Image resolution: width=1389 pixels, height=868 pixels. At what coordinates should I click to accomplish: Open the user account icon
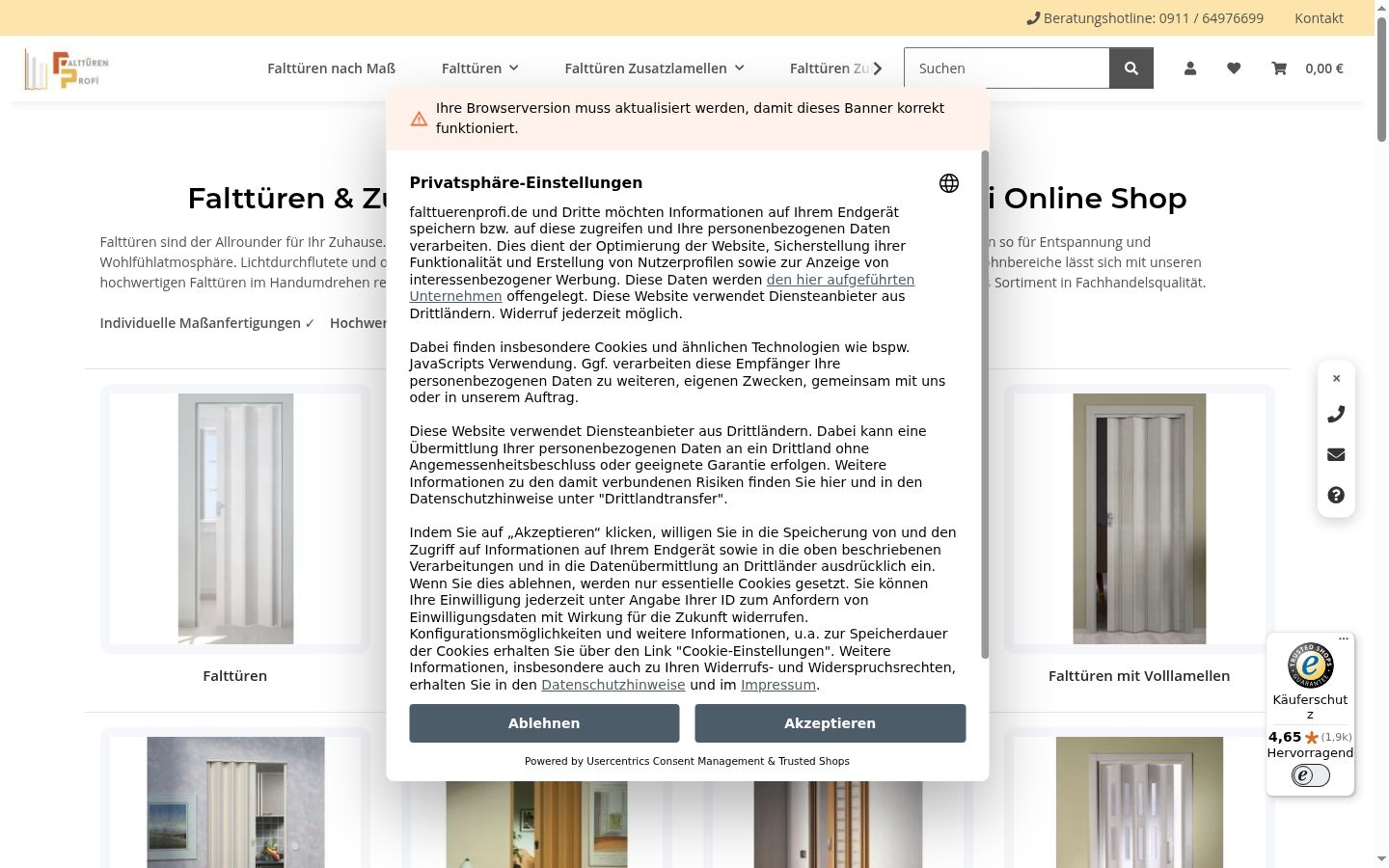1190,68
